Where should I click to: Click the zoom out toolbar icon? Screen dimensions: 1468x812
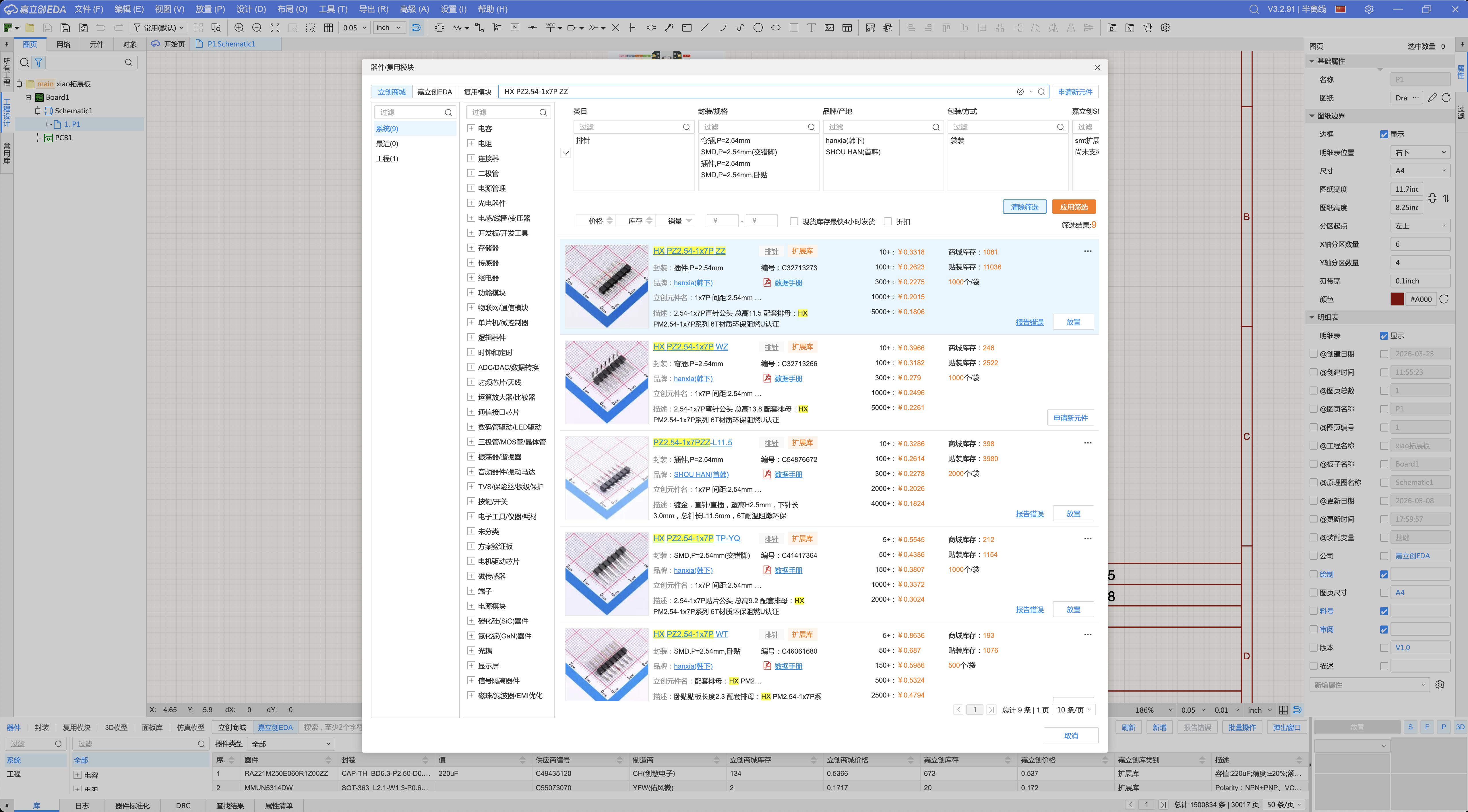pyautogui.click(x=257, y=27)
